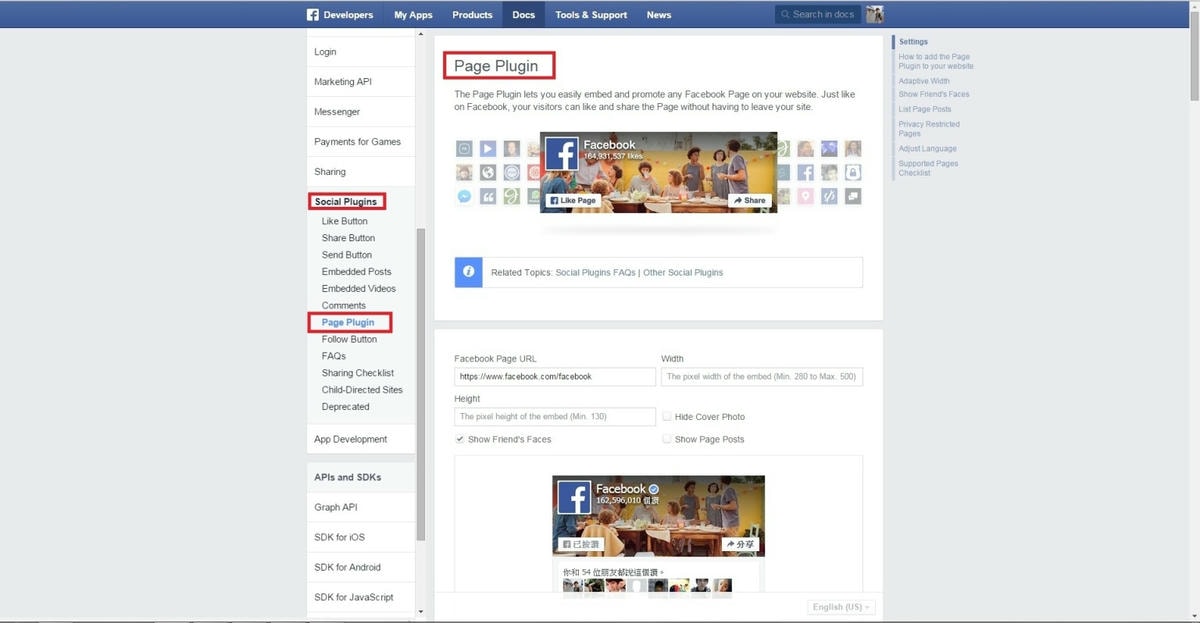Open the profile avatar in top bar
Viewport: 1200px width, 623px height.
click(874, 14)
